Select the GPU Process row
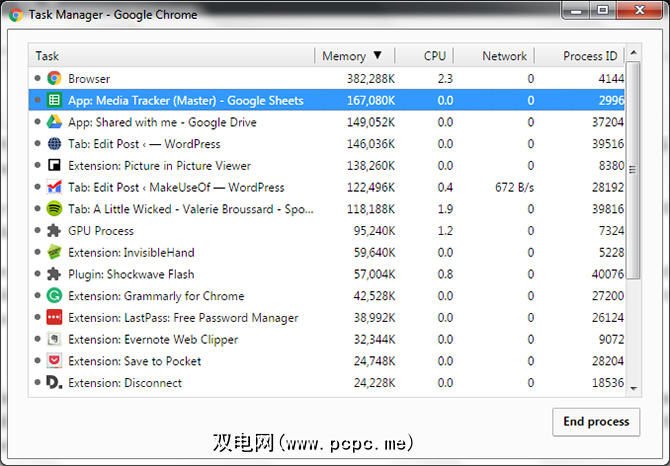 tap(327, 231)
